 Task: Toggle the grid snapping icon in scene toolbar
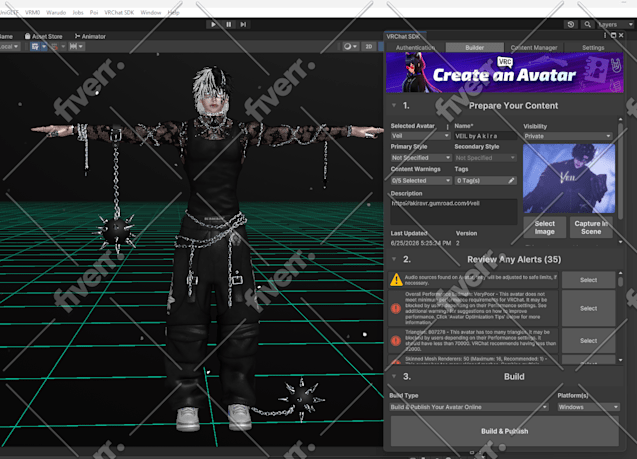pos(35,46)
